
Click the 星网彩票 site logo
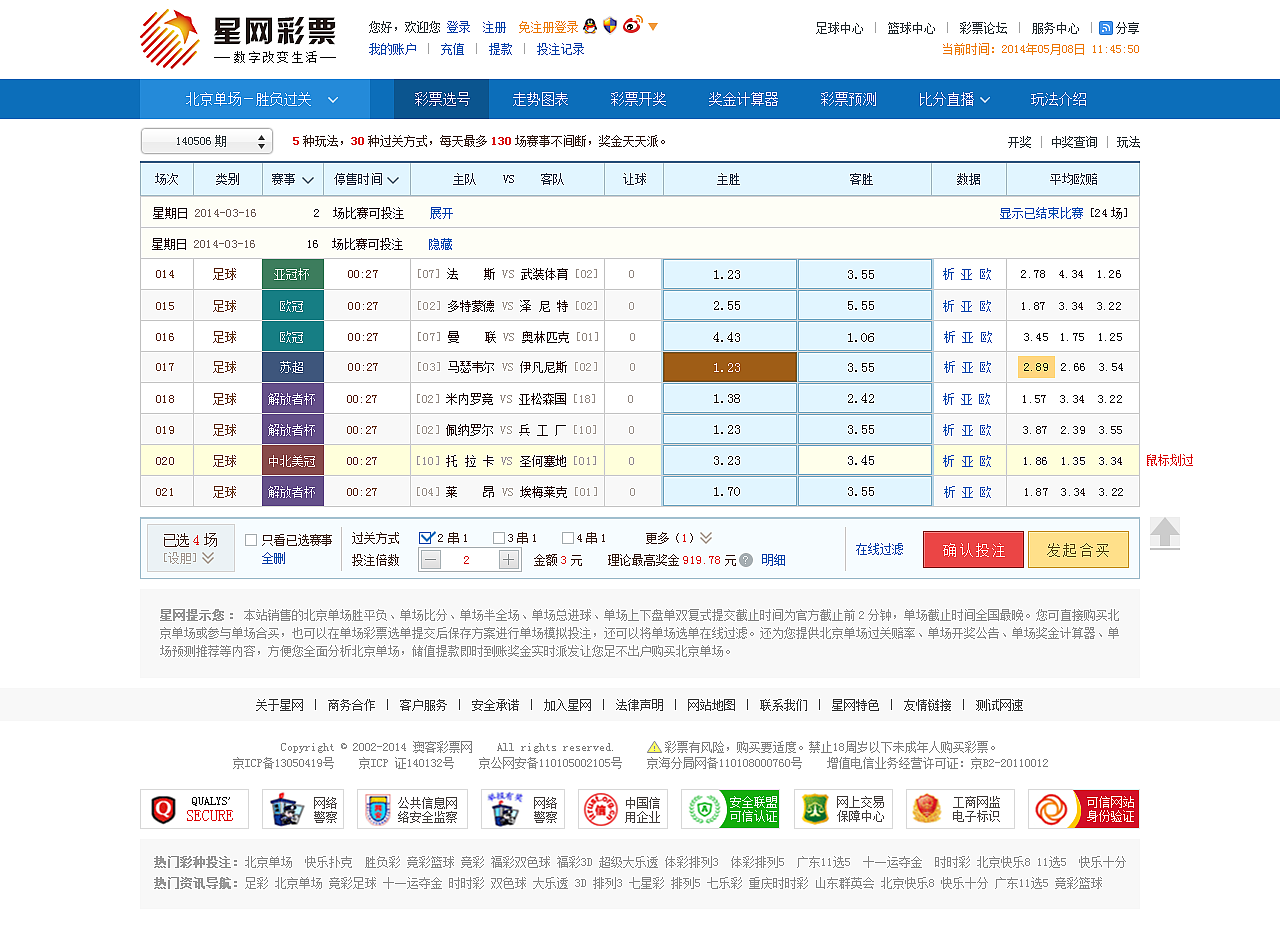(240, 38)
